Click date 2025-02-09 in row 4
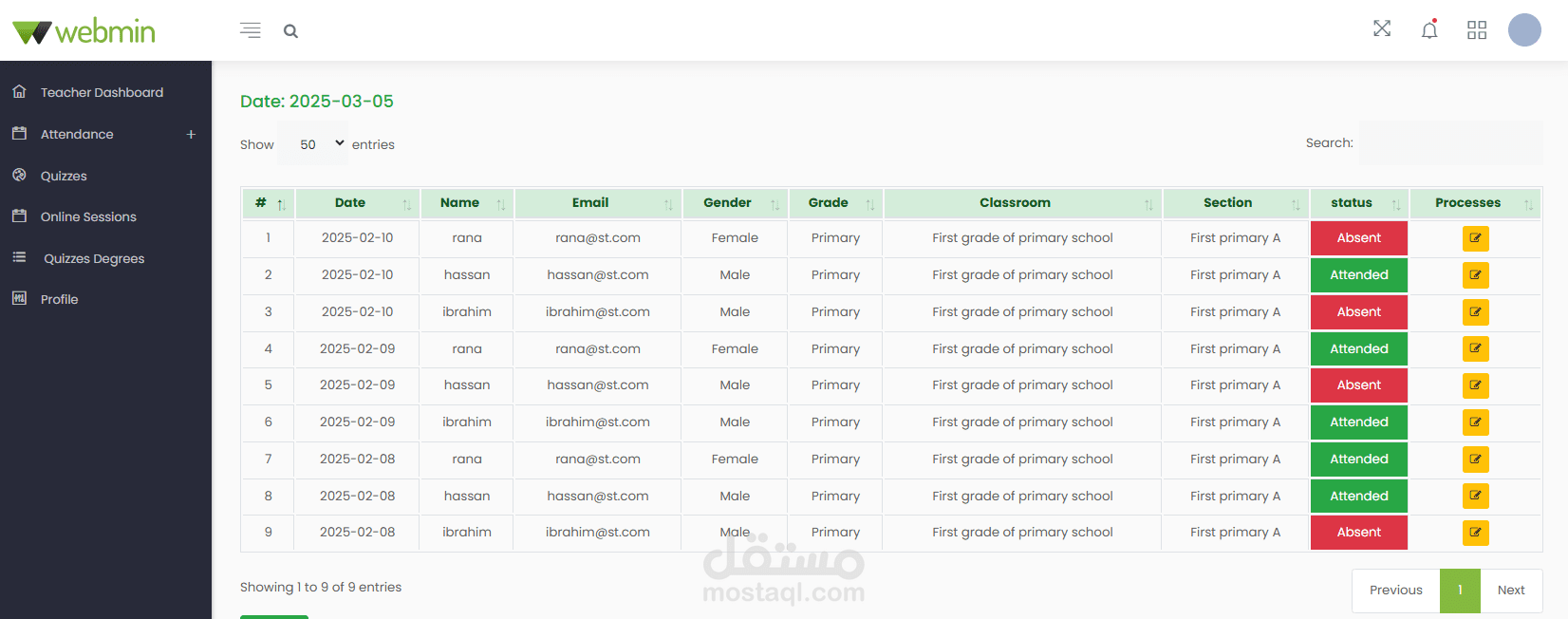 pos(357,348)
